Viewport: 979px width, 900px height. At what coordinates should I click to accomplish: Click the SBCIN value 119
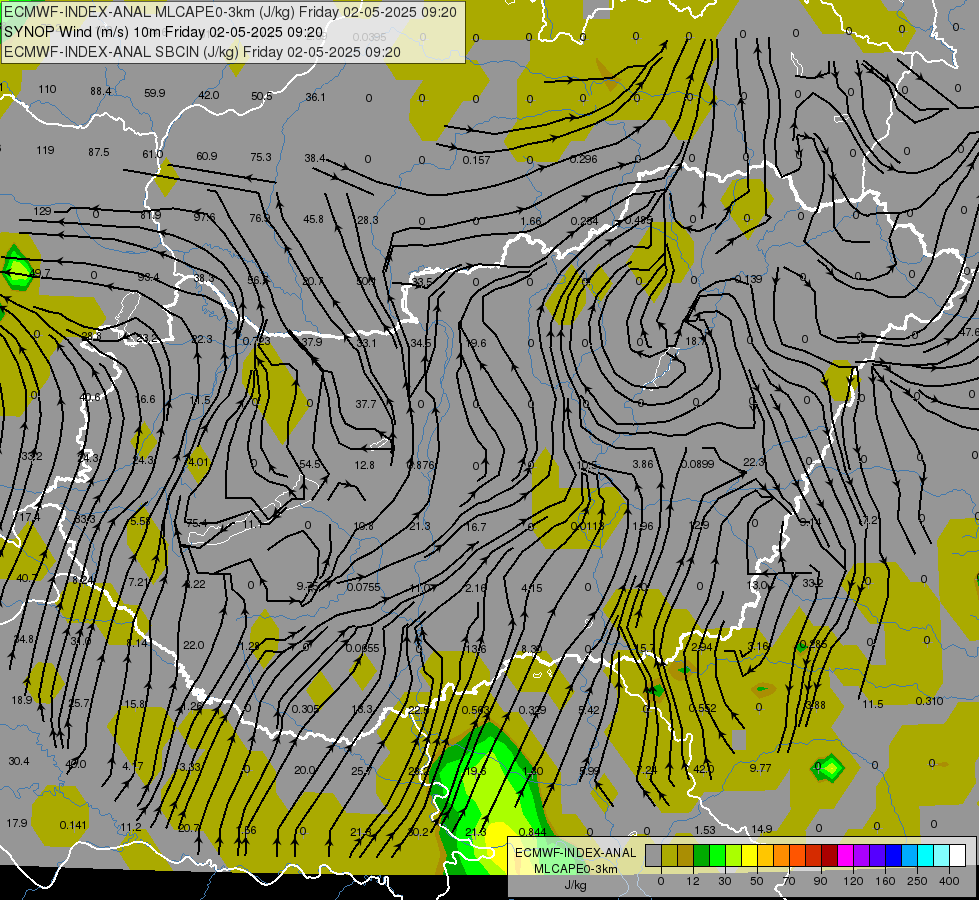(x=45, y=150)
